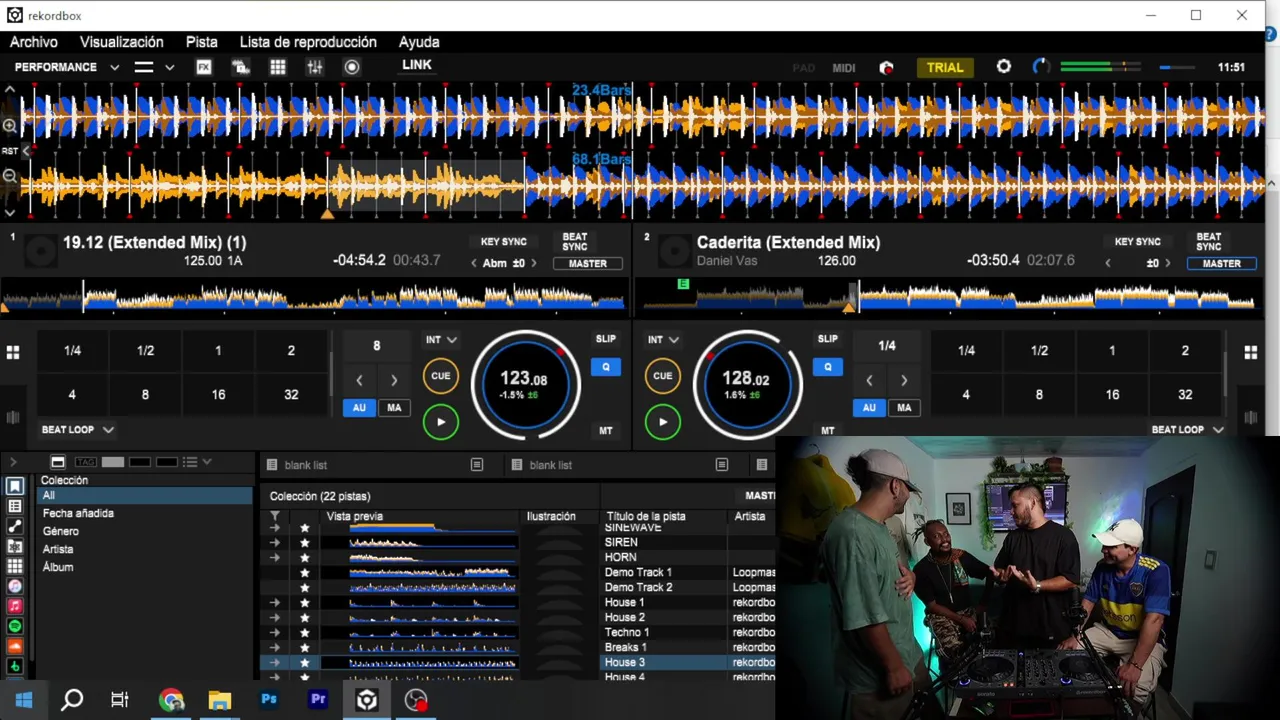Open the recording panel icon
The image size is (1280, 720).
(x=352, y=67)
